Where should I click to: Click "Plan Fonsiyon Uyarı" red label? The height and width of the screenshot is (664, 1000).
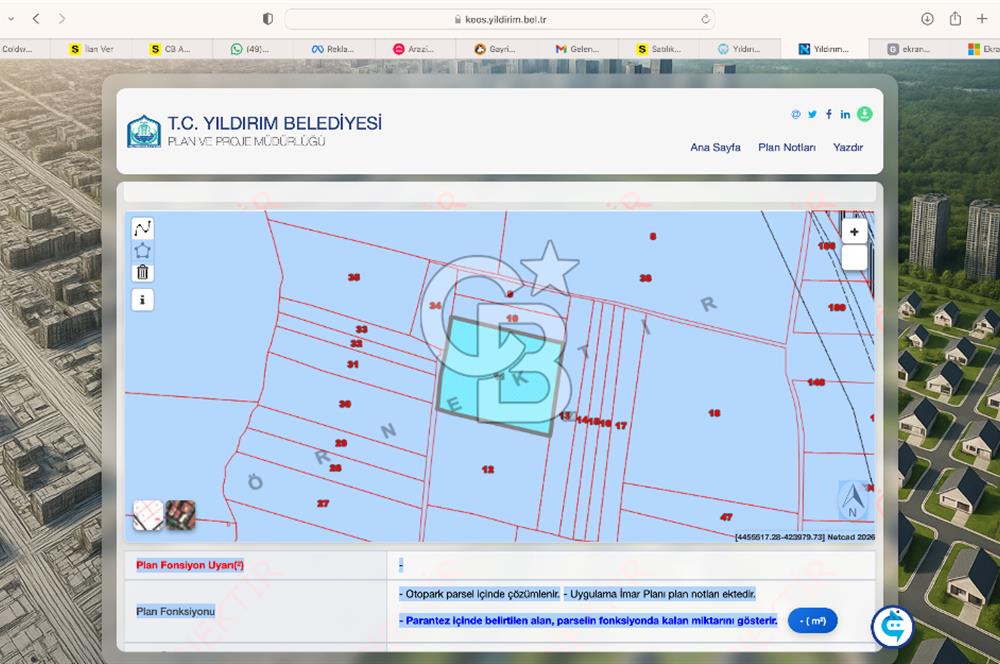pyautogui.click(x=190, y=565)
